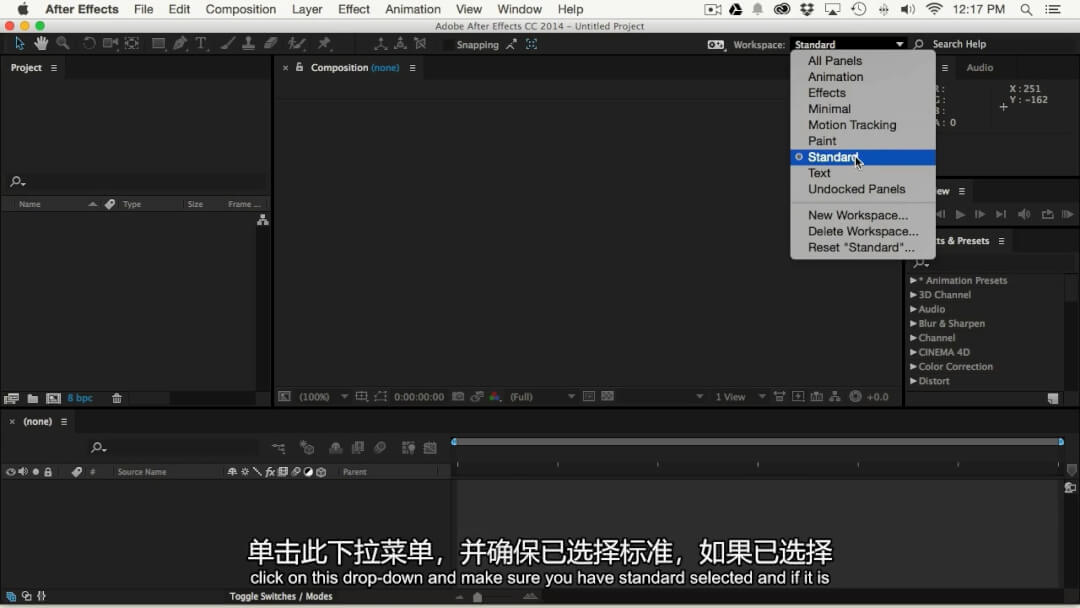1080x608 pixels.
Task: Expand the Animation Presets category
Action: [x=913, y=281]
